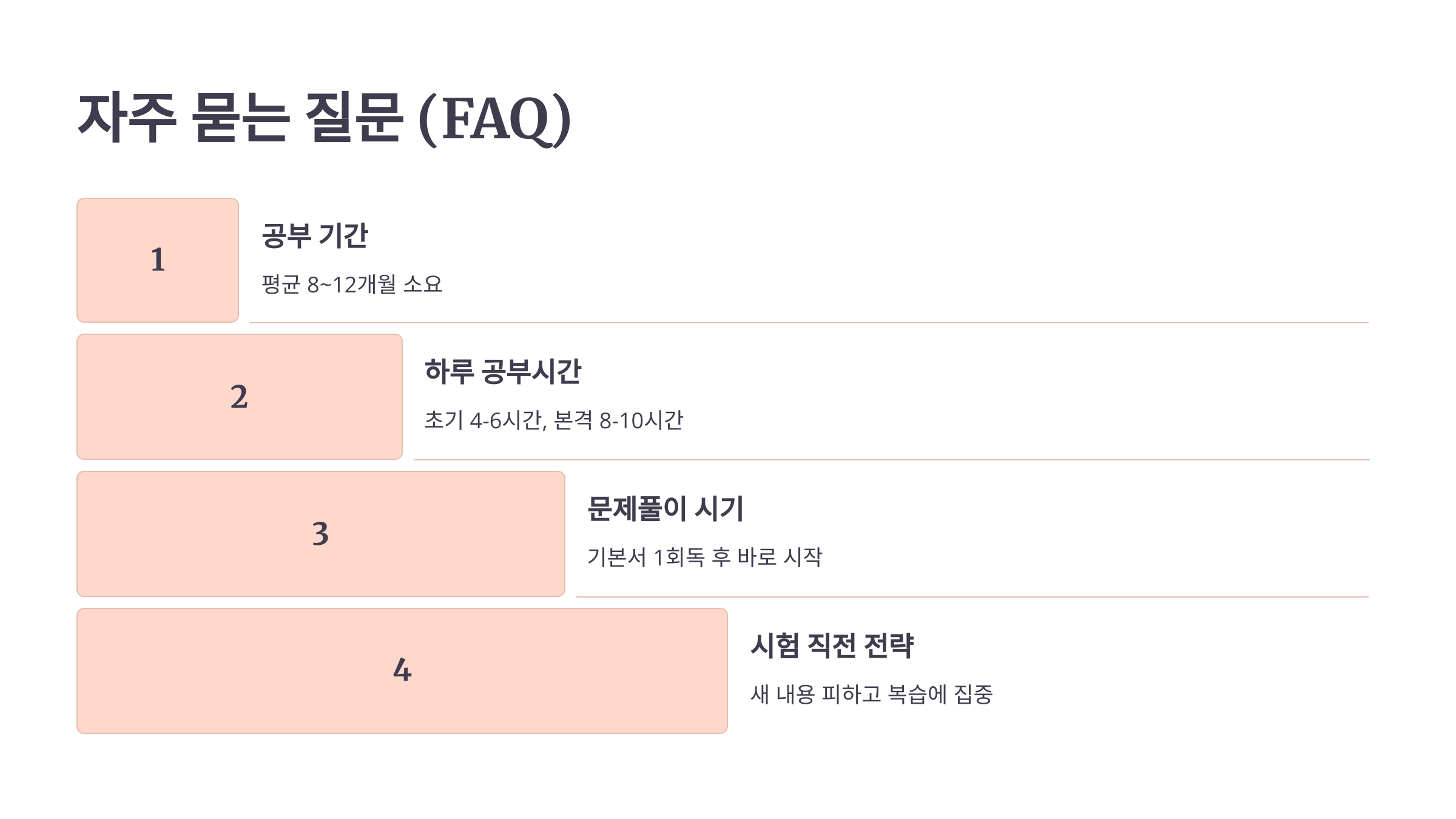Select the pink box numbered 1
The height and width of the screenshot is (819, 1456).
pos(158,260)
